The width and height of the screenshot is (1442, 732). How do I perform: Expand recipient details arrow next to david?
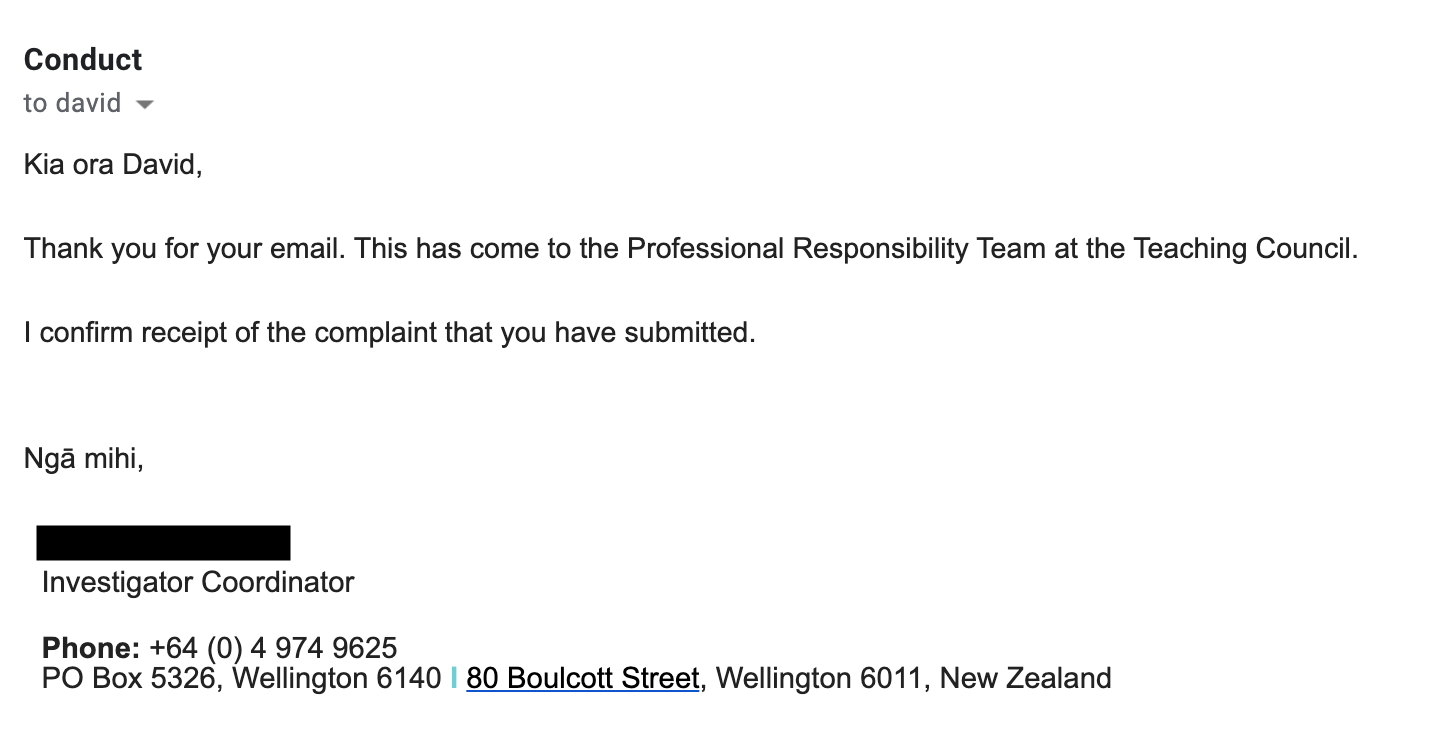pos(145,104)
